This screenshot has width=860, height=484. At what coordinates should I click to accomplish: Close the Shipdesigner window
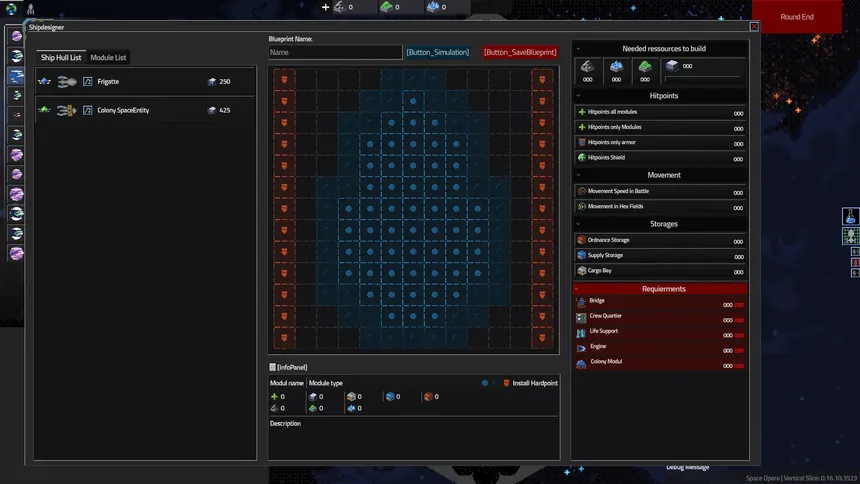(x=754, y=26)
